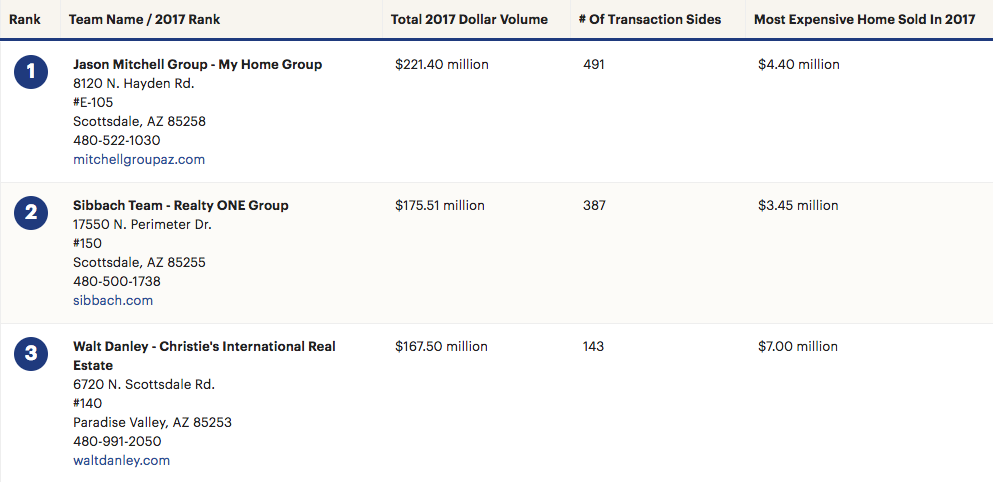Click the 480-500-1738 phone number
This screenshot has height=482, width=993.
coord(116,282)
